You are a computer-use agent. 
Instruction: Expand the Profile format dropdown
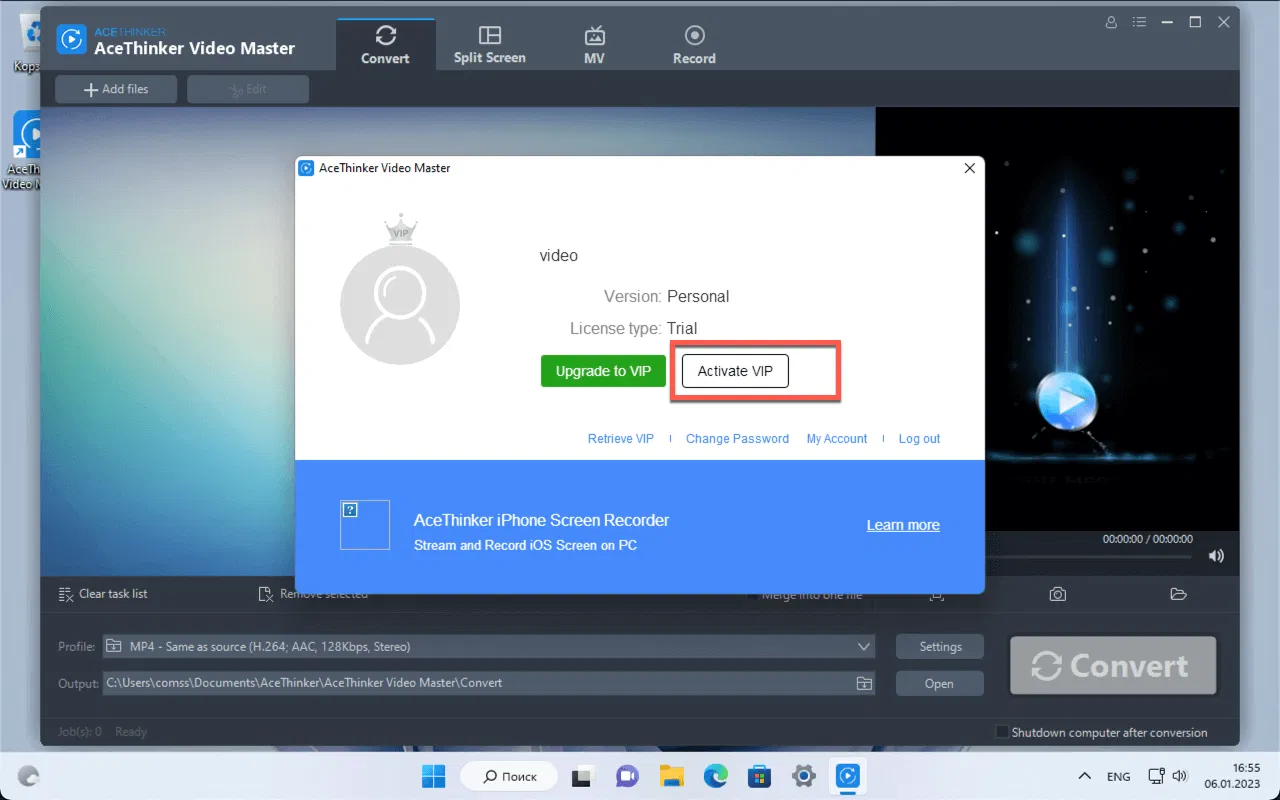864,647
